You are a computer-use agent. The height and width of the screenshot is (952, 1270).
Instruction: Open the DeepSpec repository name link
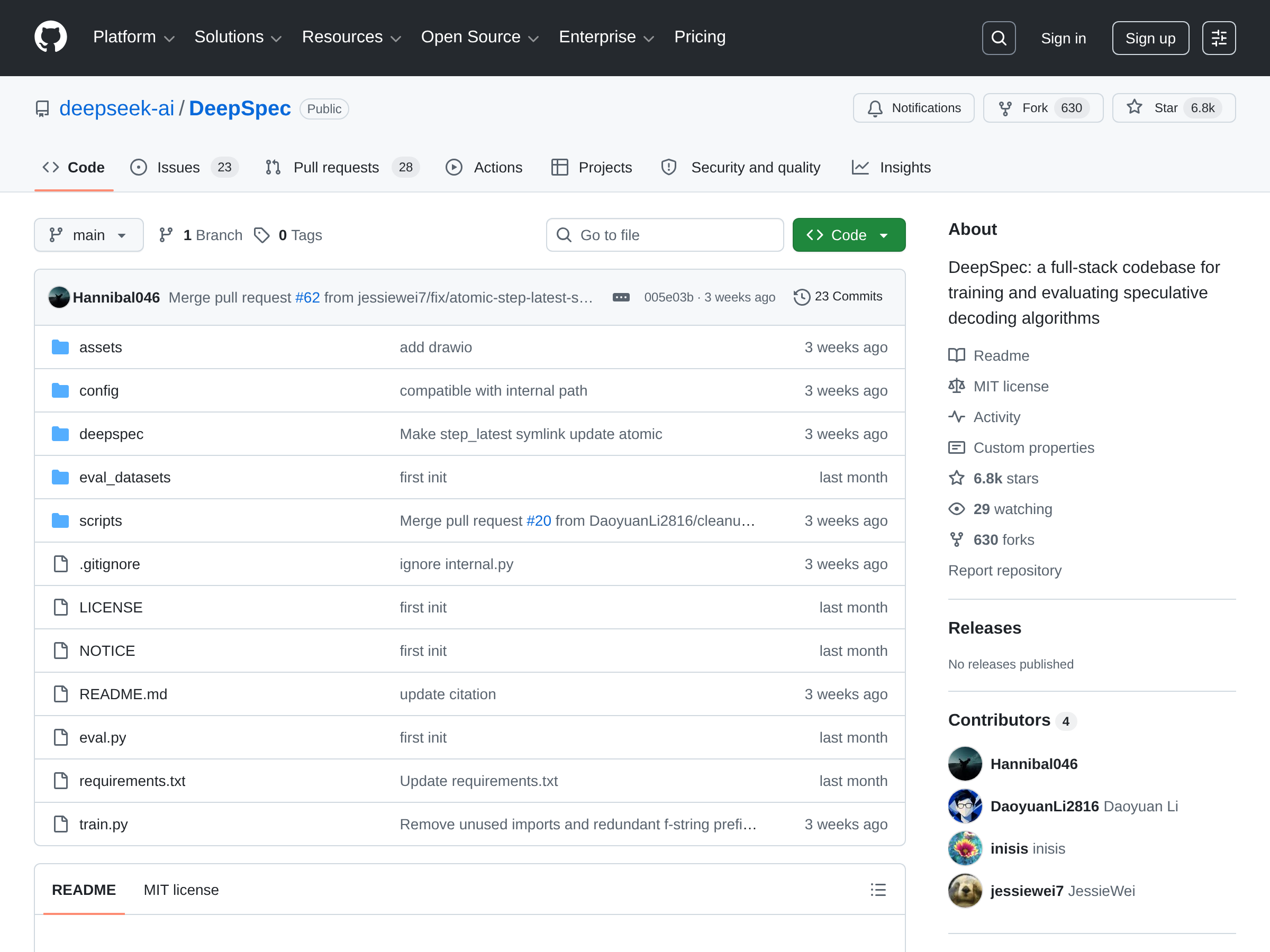point(240,108)
